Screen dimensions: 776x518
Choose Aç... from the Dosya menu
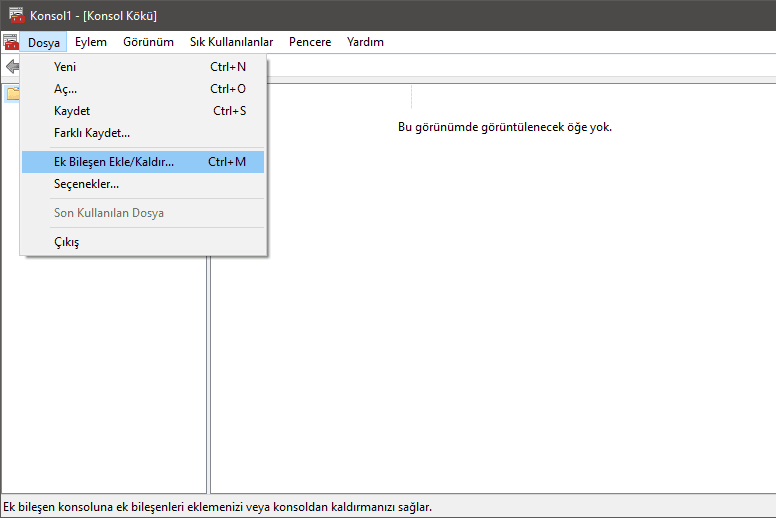tap(143, 89)
